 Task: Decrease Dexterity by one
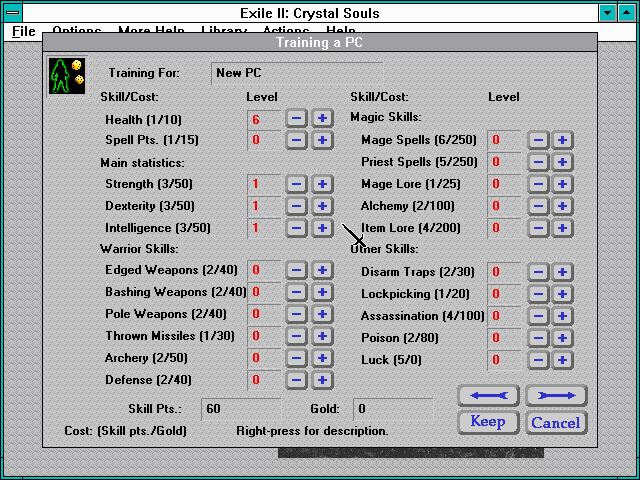tap(296, 206)
